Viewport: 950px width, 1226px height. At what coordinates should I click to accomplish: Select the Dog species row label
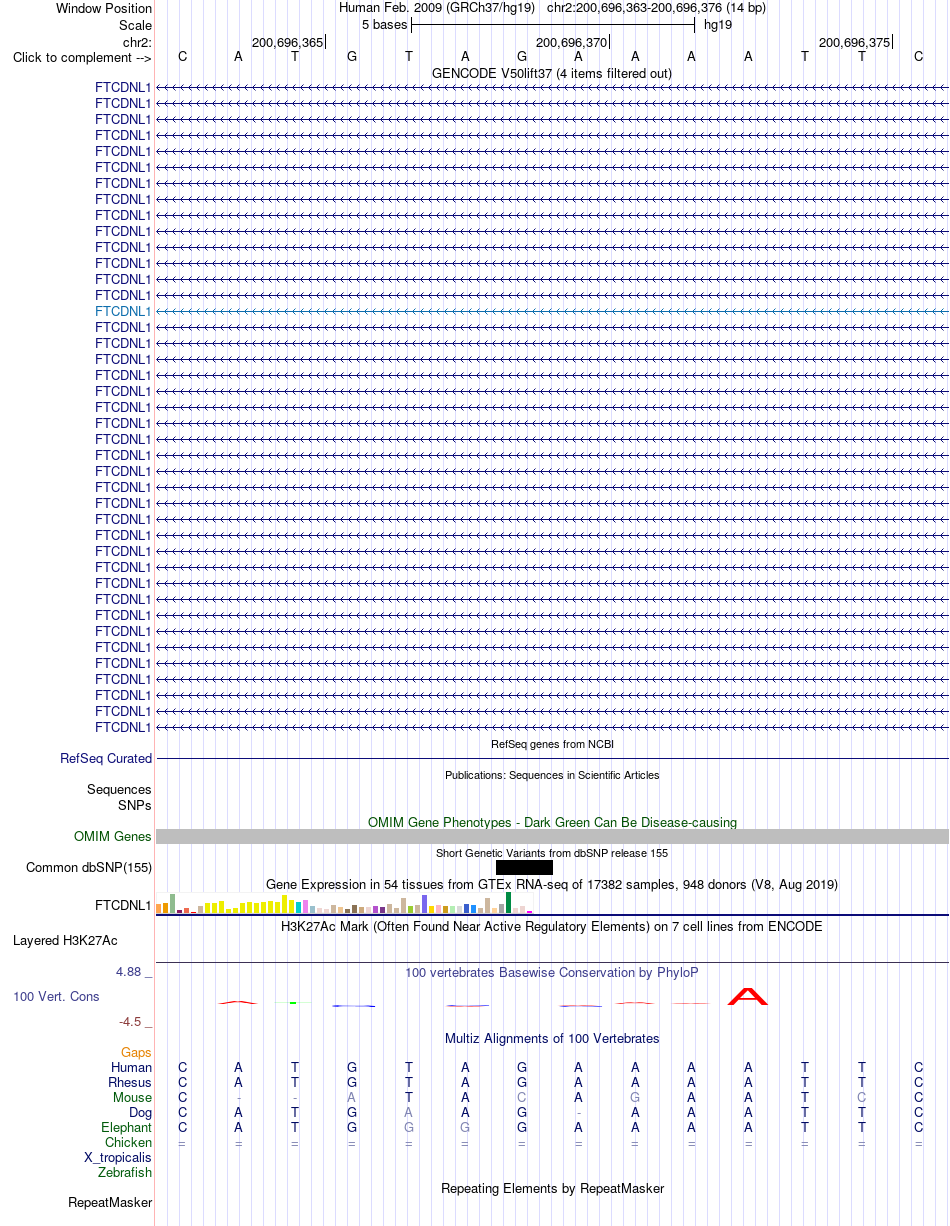click(x=140, y=1113)
